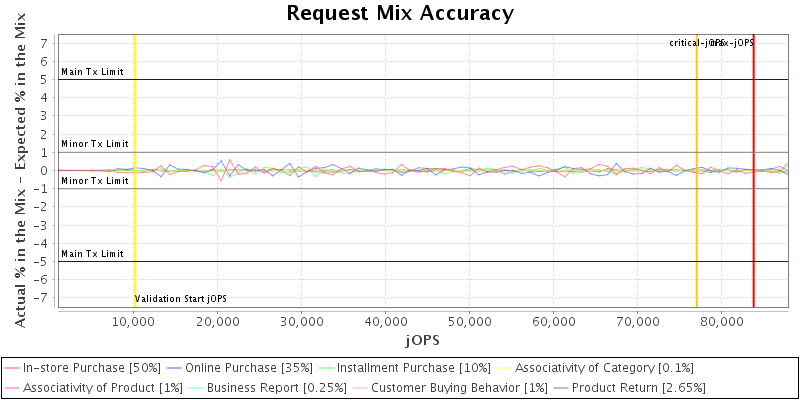Click the Request Mix Accuracy chart title

[400, 13]
